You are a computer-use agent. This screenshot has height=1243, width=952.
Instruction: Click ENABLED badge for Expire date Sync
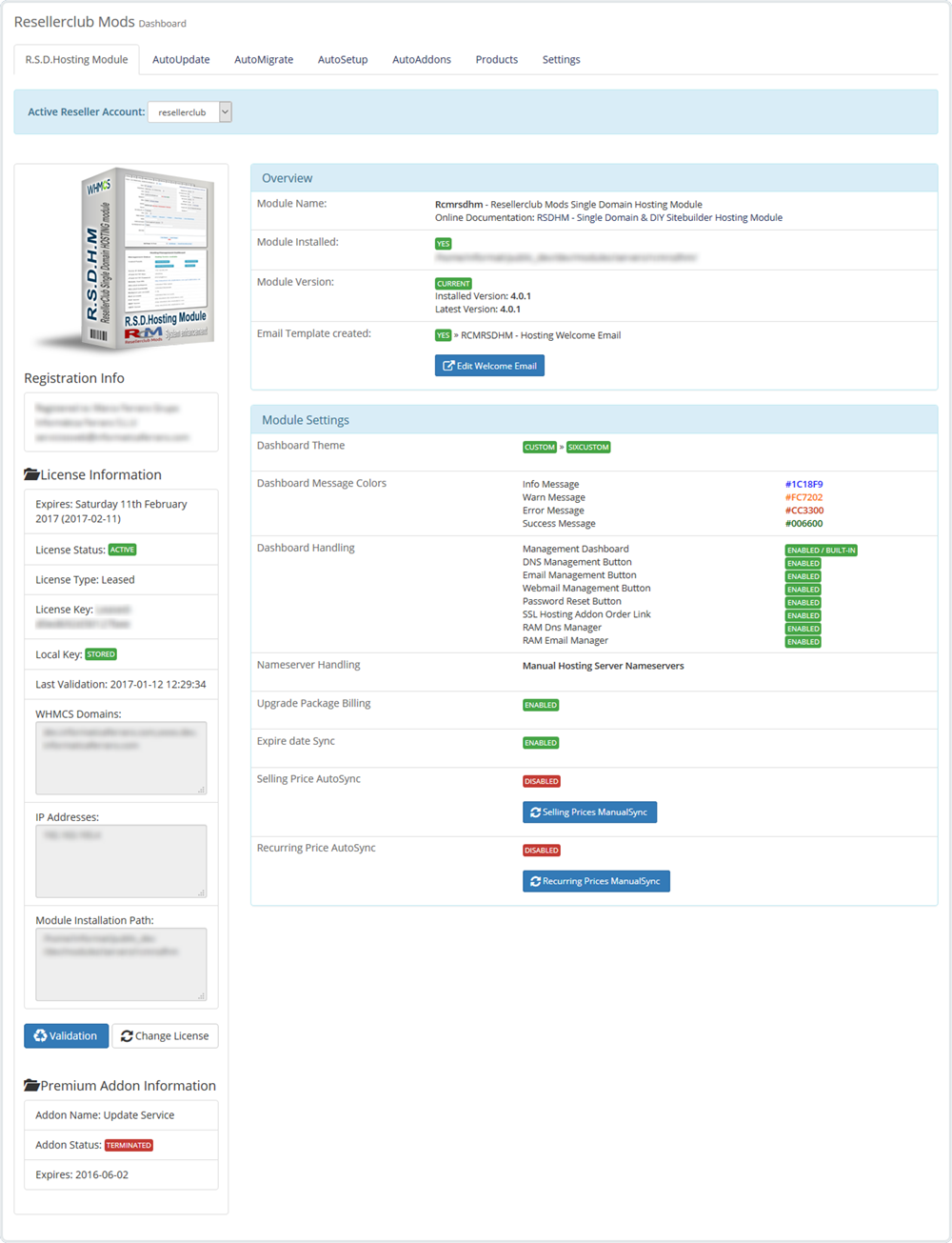click(x=541, y=743)
